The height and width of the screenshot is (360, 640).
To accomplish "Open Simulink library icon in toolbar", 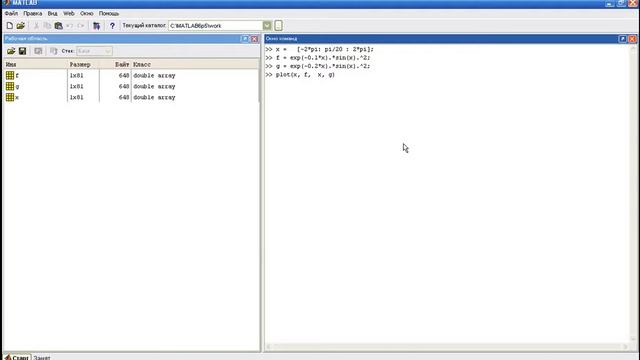I will click(x=96, y=26).
